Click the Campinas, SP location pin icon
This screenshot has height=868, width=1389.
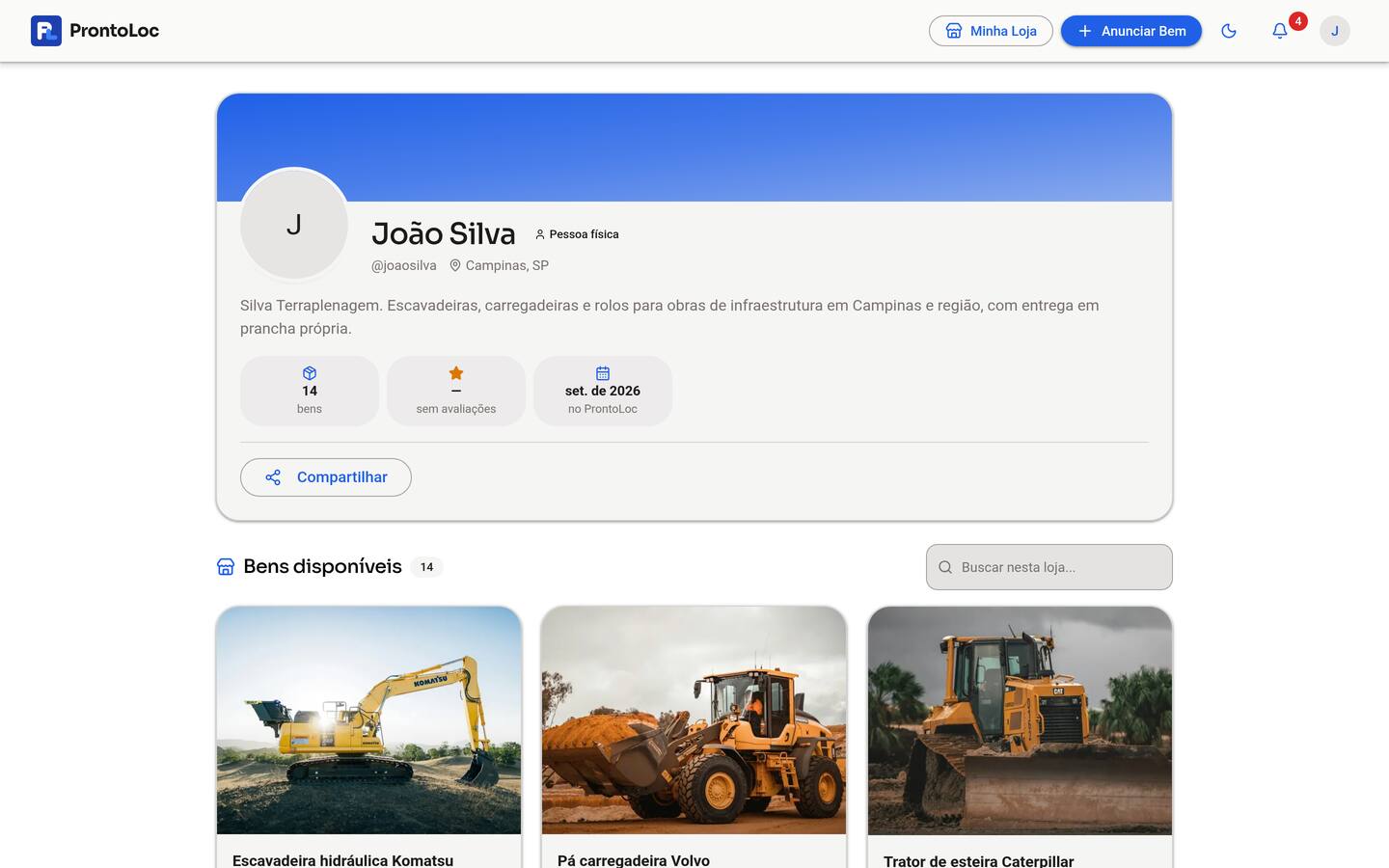pyautogui.click(x=455, y=265)
